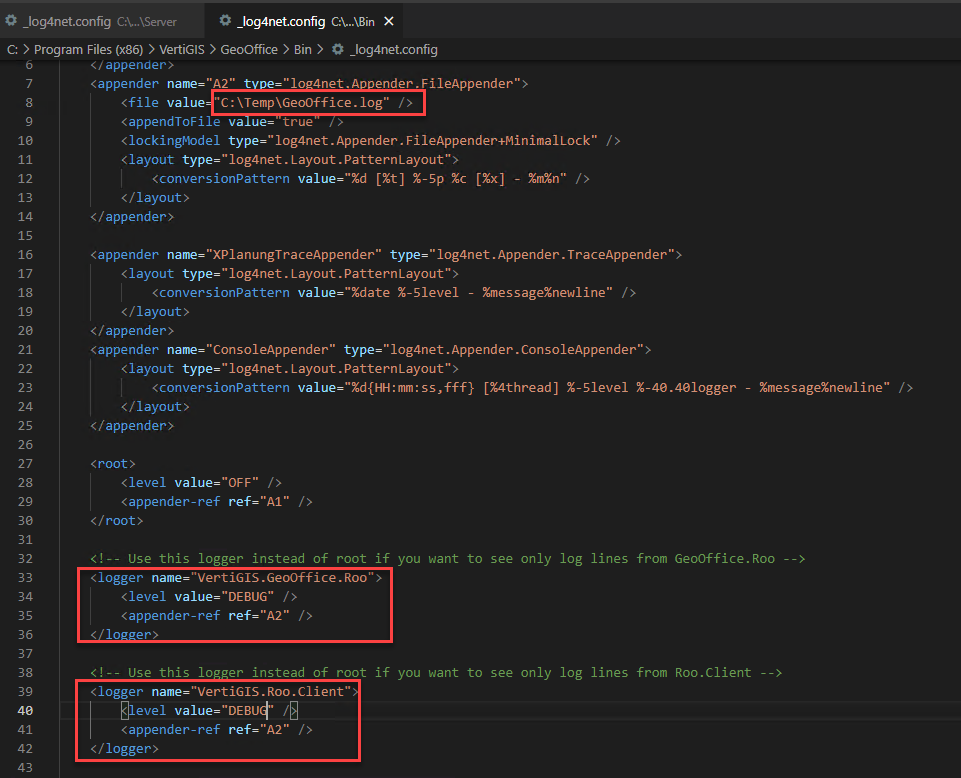Click line number 33 in the gutter
Image resolution: width=961 pixels, height=778 pixels.
click(x=24, y=577)
